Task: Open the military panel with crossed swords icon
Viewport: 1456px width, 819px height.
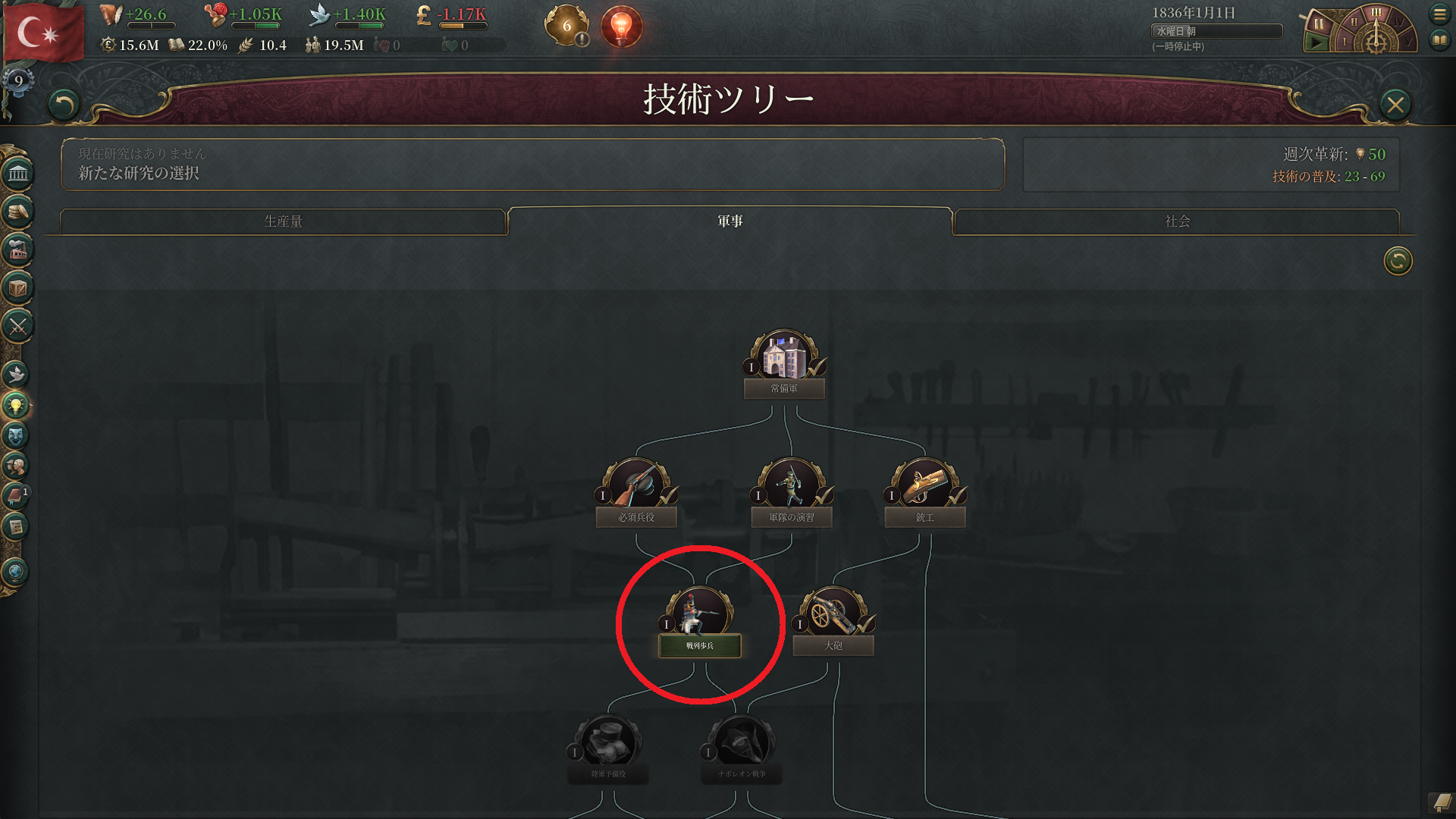Action: [17, 327]
